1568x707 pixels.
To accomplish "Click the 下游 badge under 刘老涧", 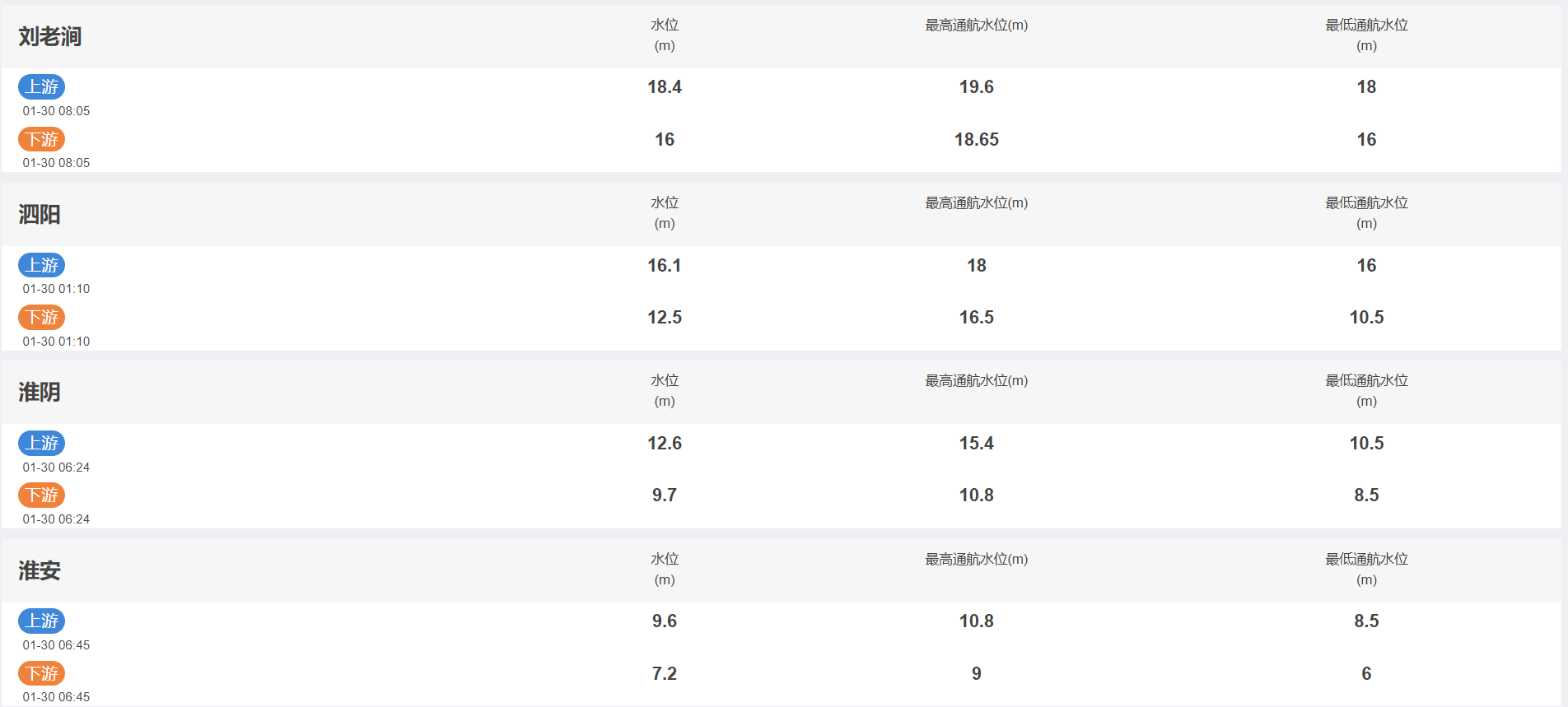I will (x=42, y=139).
